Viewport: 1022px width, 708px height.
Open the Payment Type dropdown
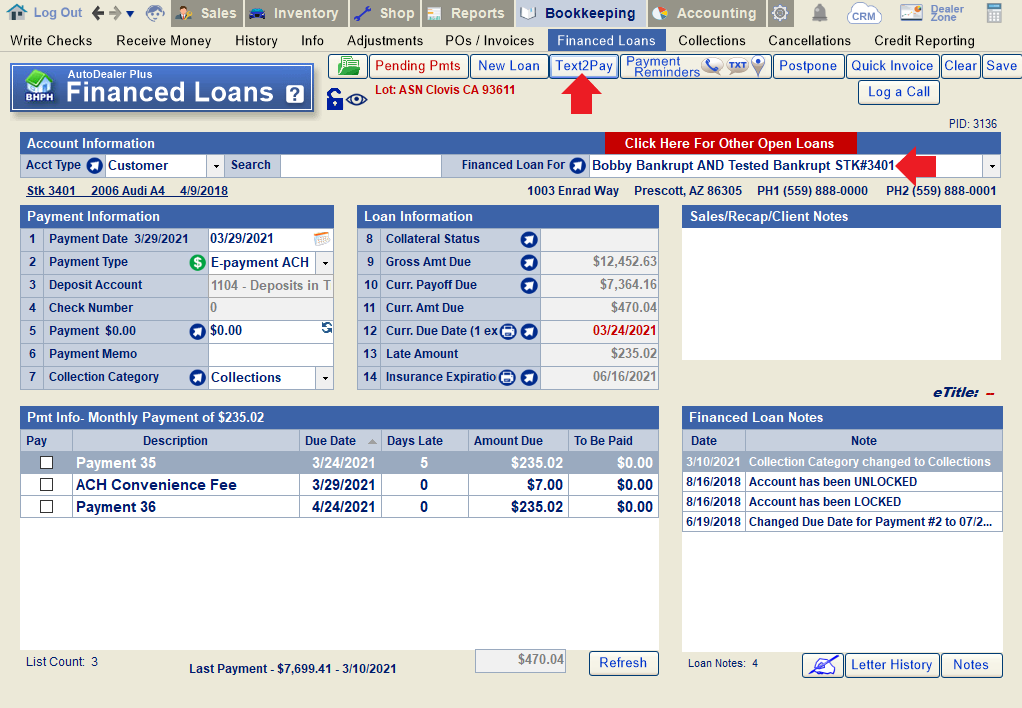[x=324, y=263]
